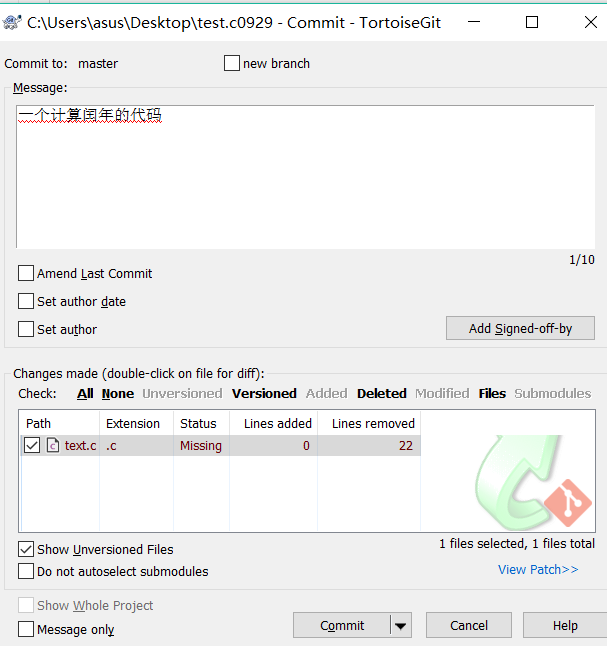Click the TortoiseGit turtle icon in title bar
The image size is (607, 646).
click(12, 22)
